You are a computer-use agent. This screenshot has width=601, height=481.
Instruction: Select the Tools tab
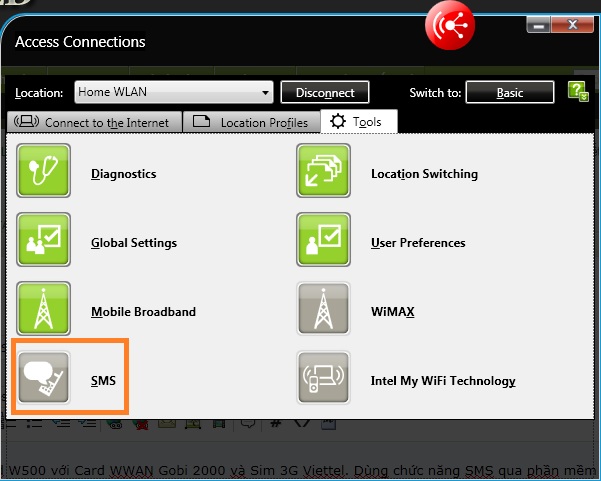tap(360, 122)
